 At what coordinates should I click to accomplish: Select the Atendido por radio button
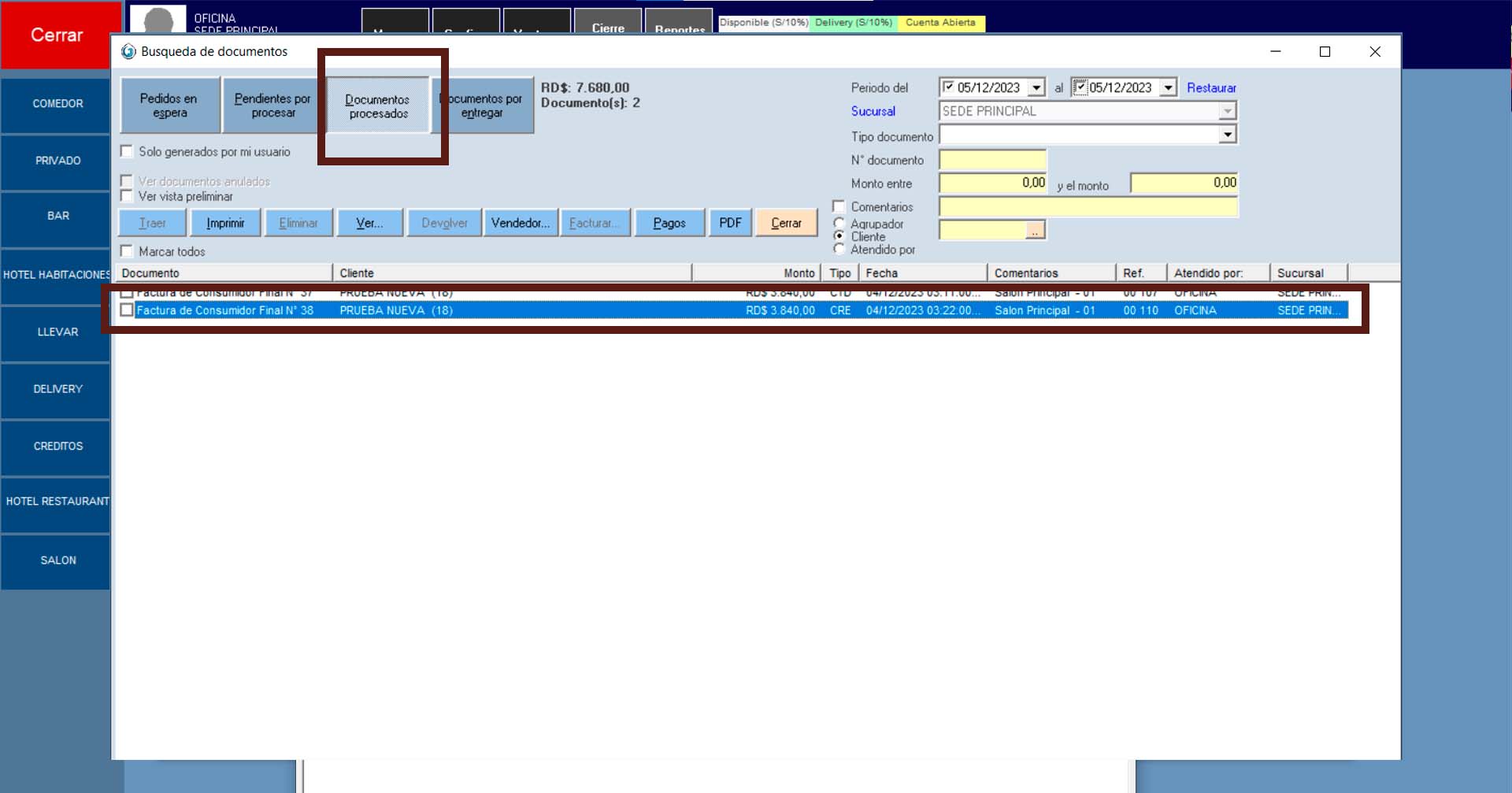(x=839, y=250)
